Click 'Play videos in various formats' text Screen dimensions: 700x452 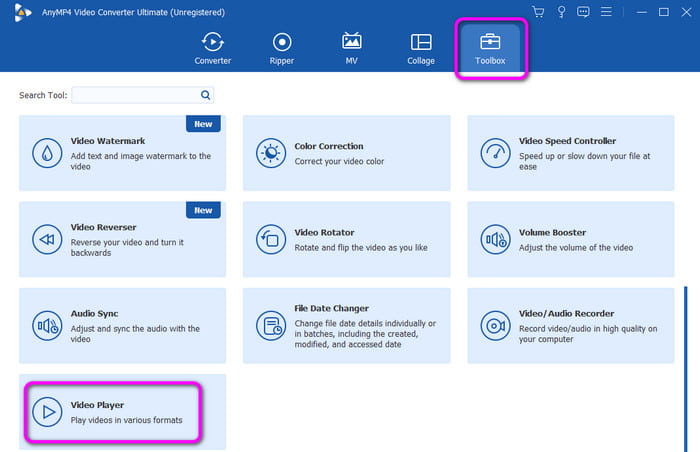pyautogui.click(x=126, y=420)
